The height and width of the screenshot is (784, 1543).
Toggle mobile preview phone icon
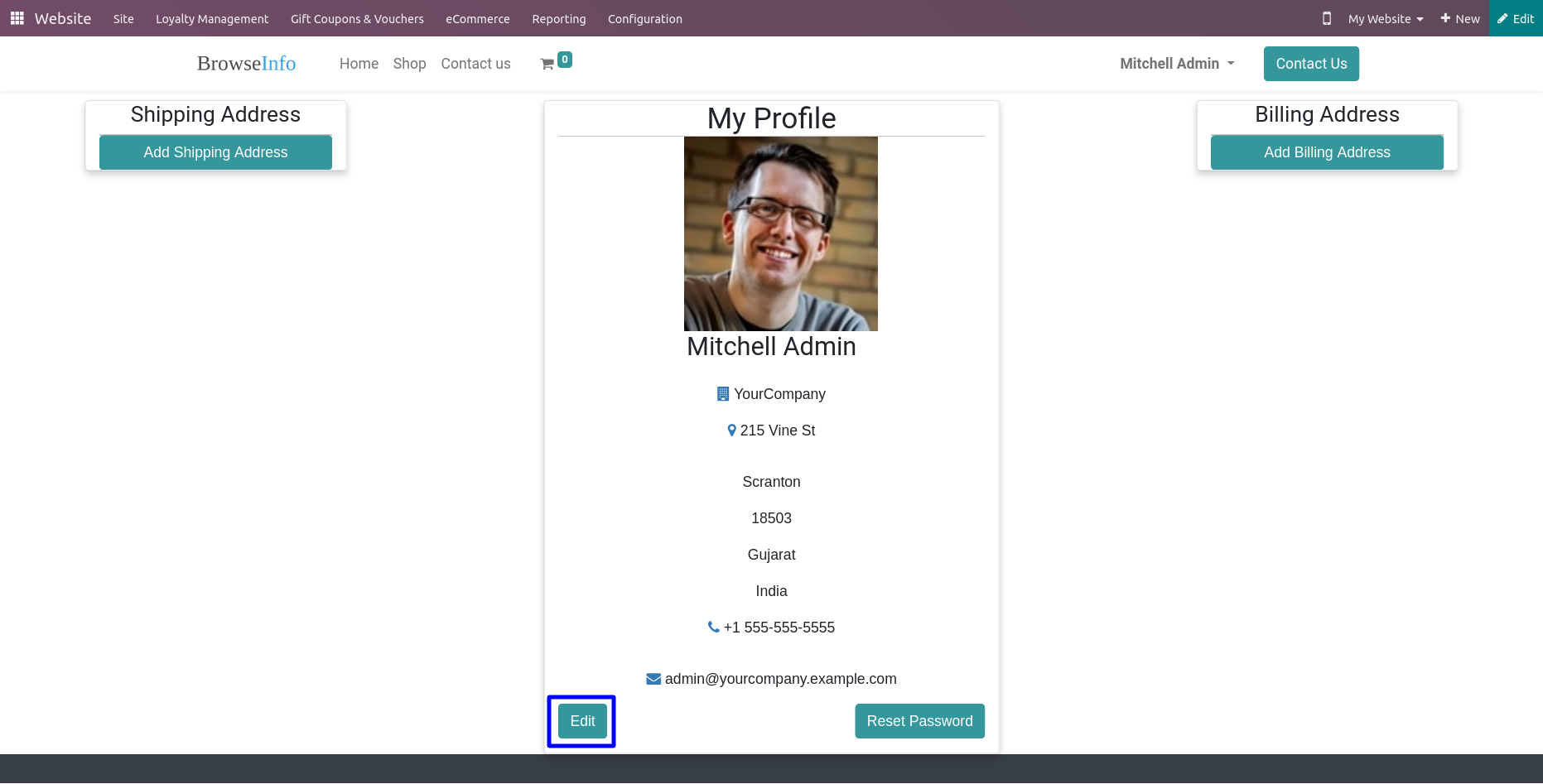pos(1327,18)
